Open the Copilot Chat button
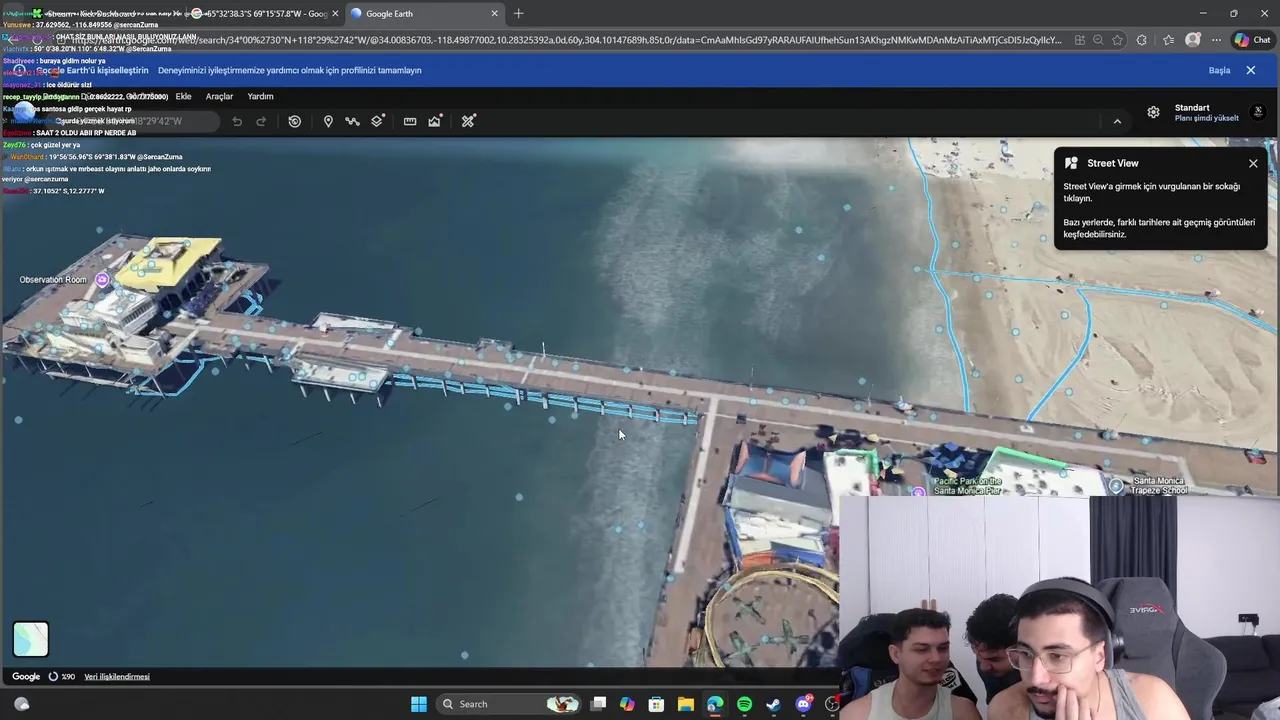This screenshot has height=720, width=1280. [x=1252, y=40]
